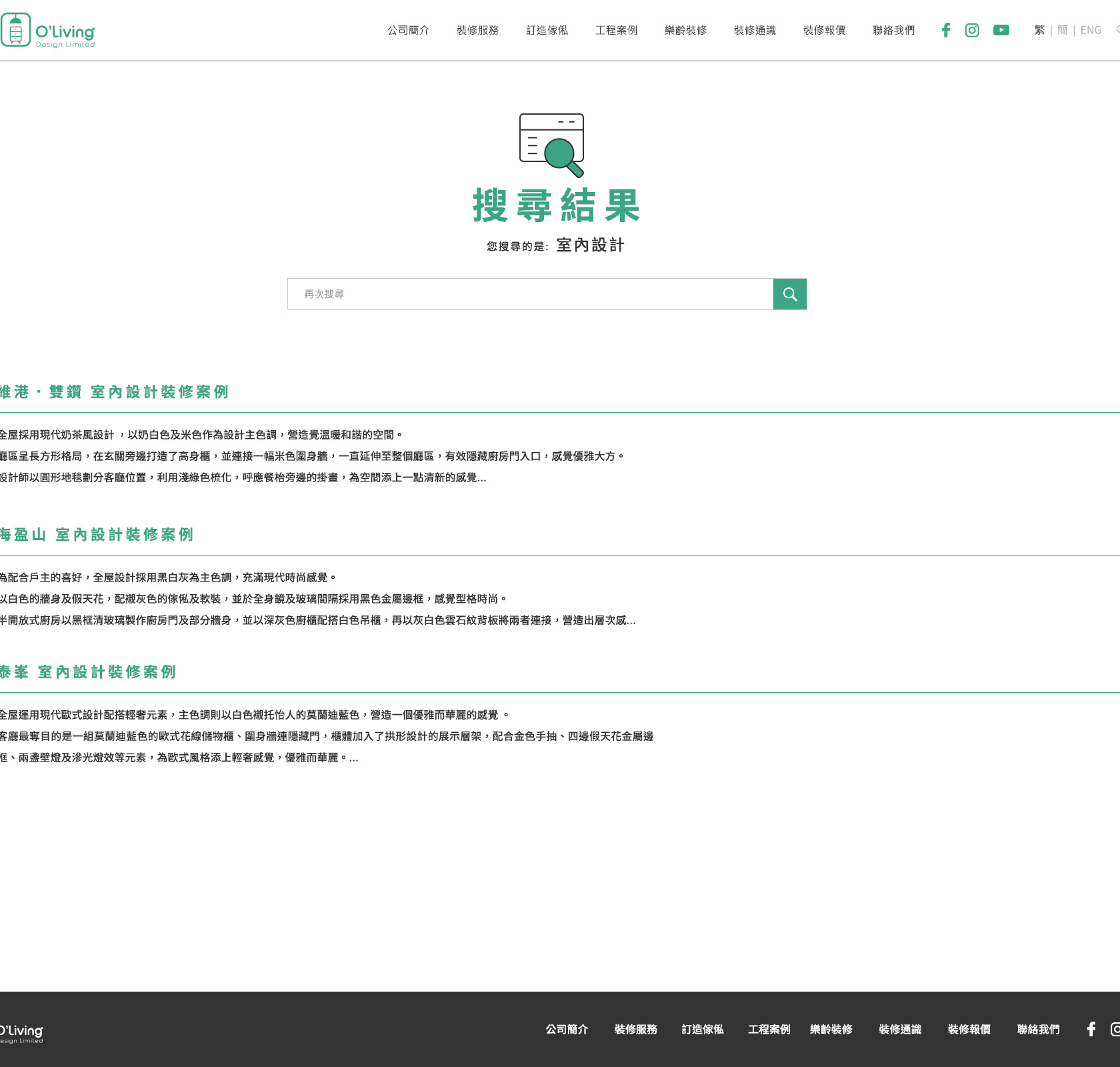Click the green search magnifier button
Screen dimensions: 1120x1067
click(x=790, y=294)
